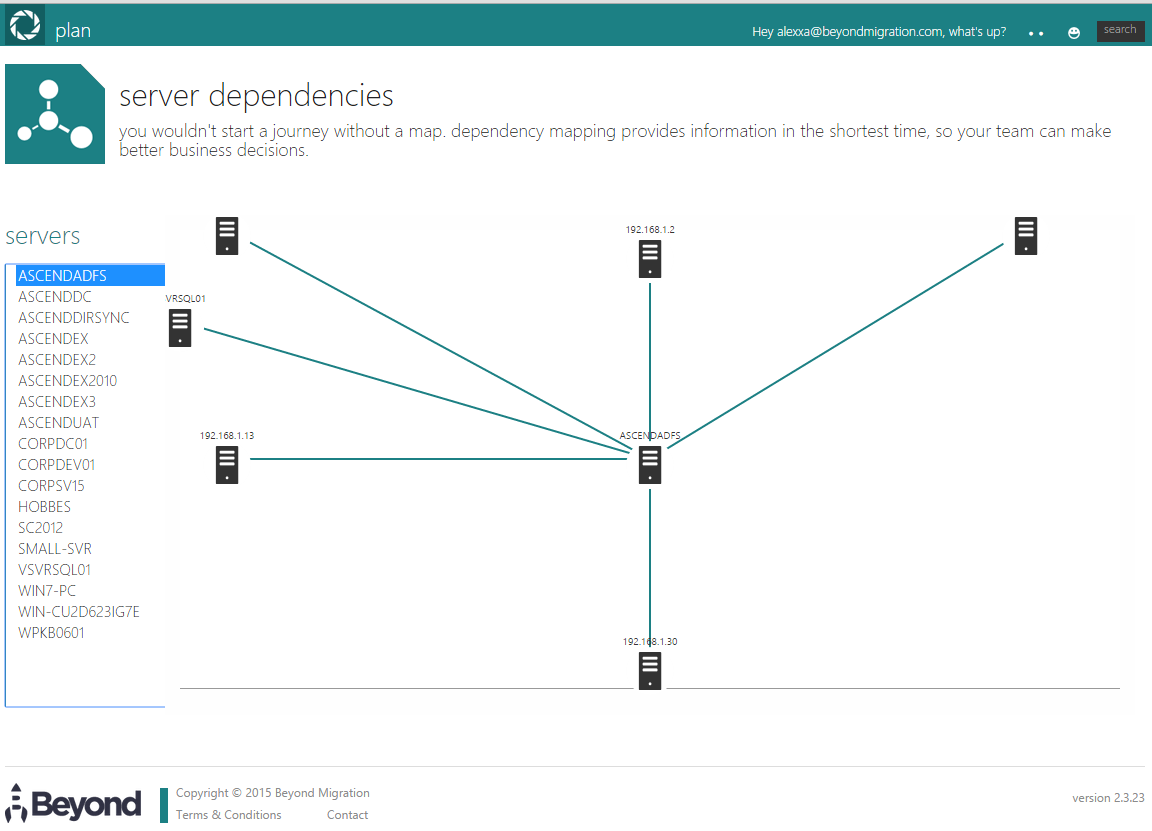Screen dimensions: 1152x831
Task: Select VSVRSQL01 server
Action: pos(54,570)
